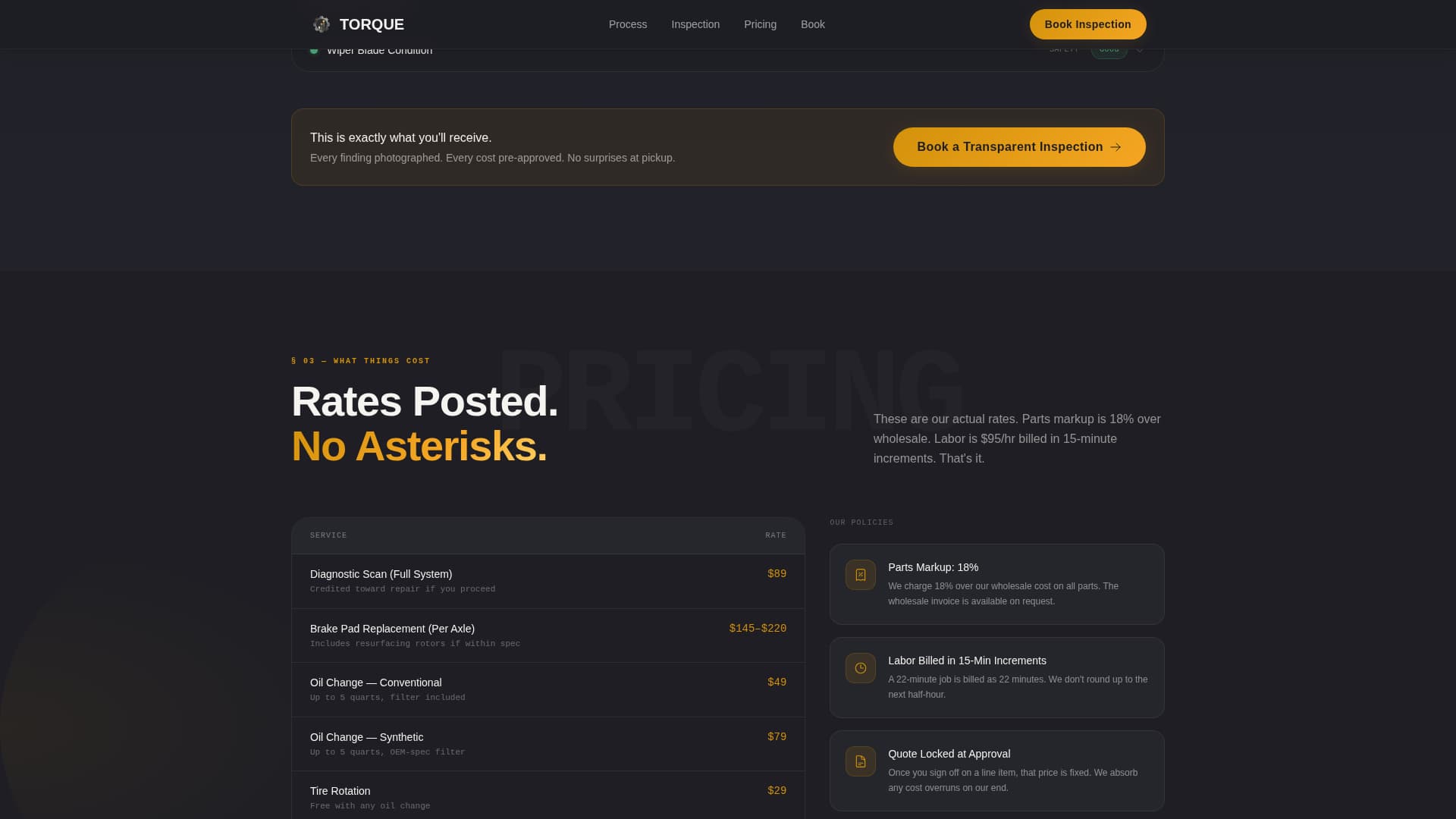Click Labor Billed in 15-Min Increments title
Viewport: 1456px width, 819px height.
pyautogui.click(x=967, y=661)
